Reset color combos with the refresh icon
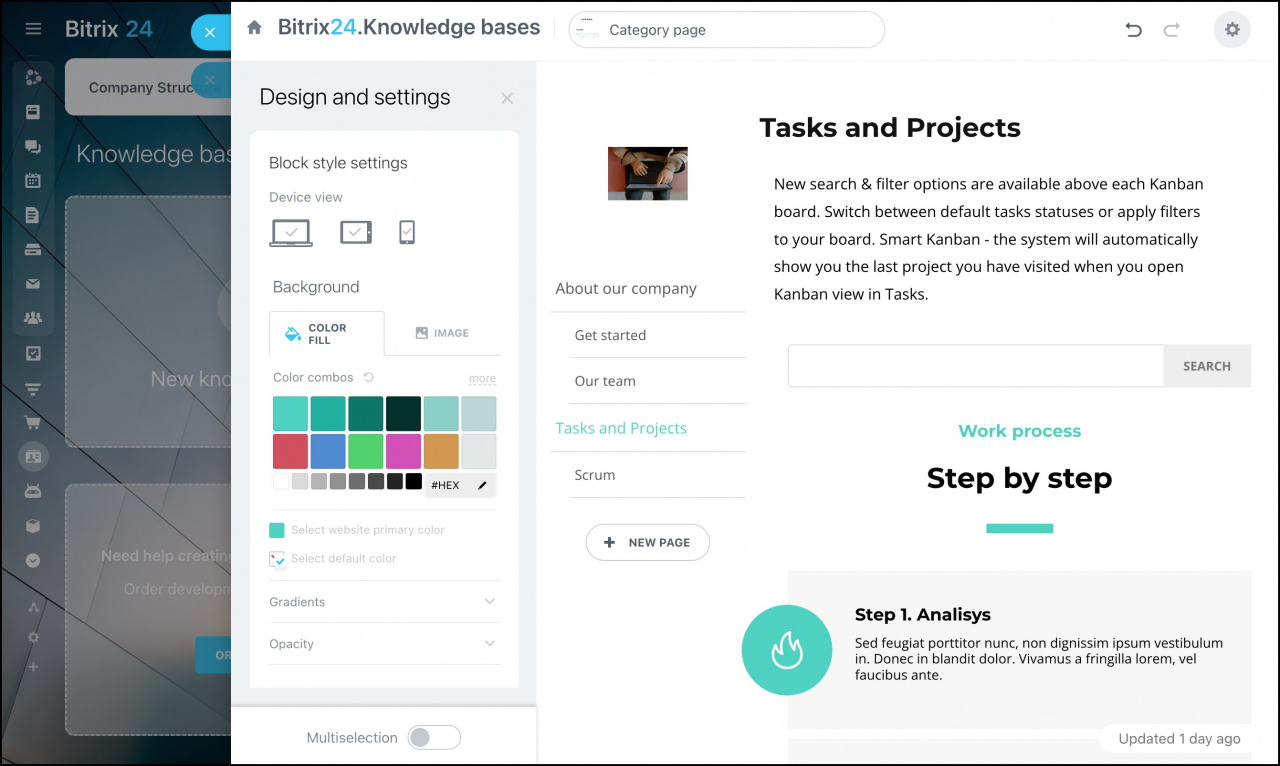This screenshot has height=766, width=1280. (x=368, y=377)
